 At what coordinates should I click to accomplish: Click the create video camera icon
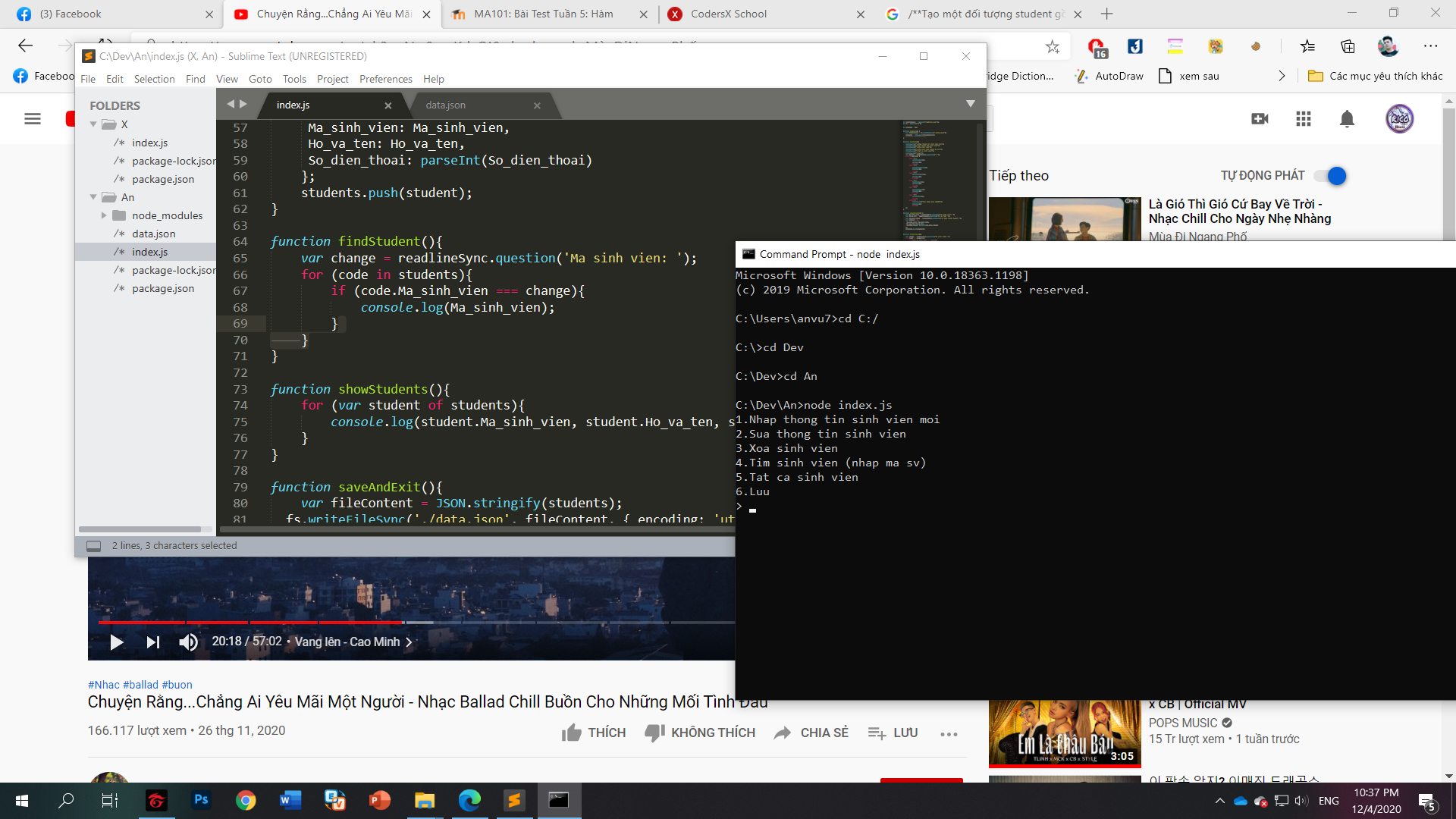point(1260,118)
